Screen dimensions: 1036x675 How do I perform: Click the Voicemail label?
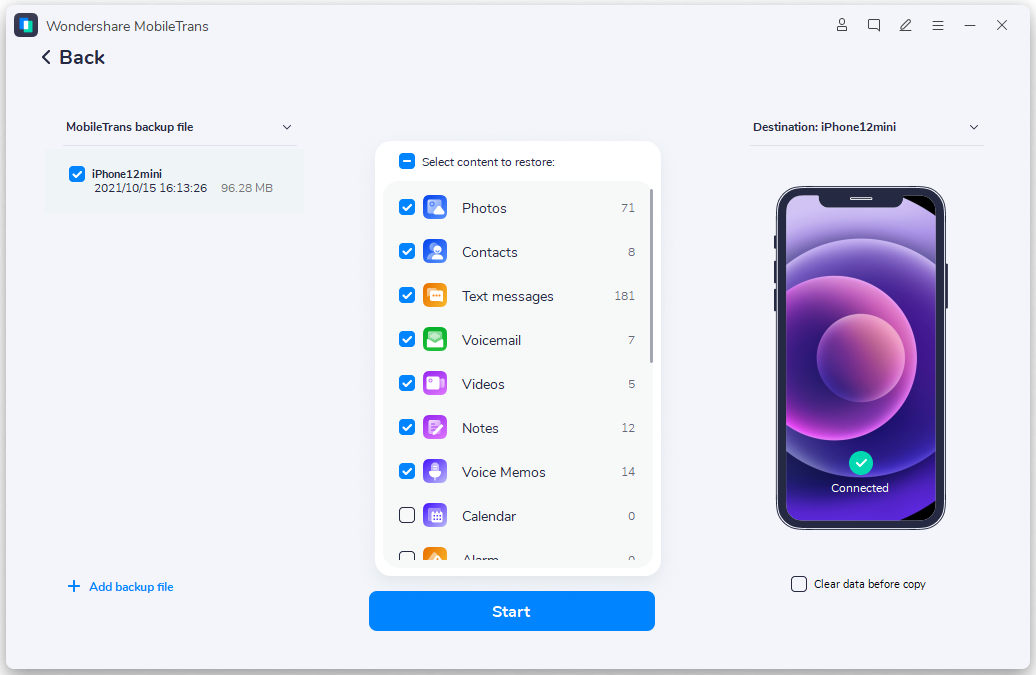click(491, 340)
